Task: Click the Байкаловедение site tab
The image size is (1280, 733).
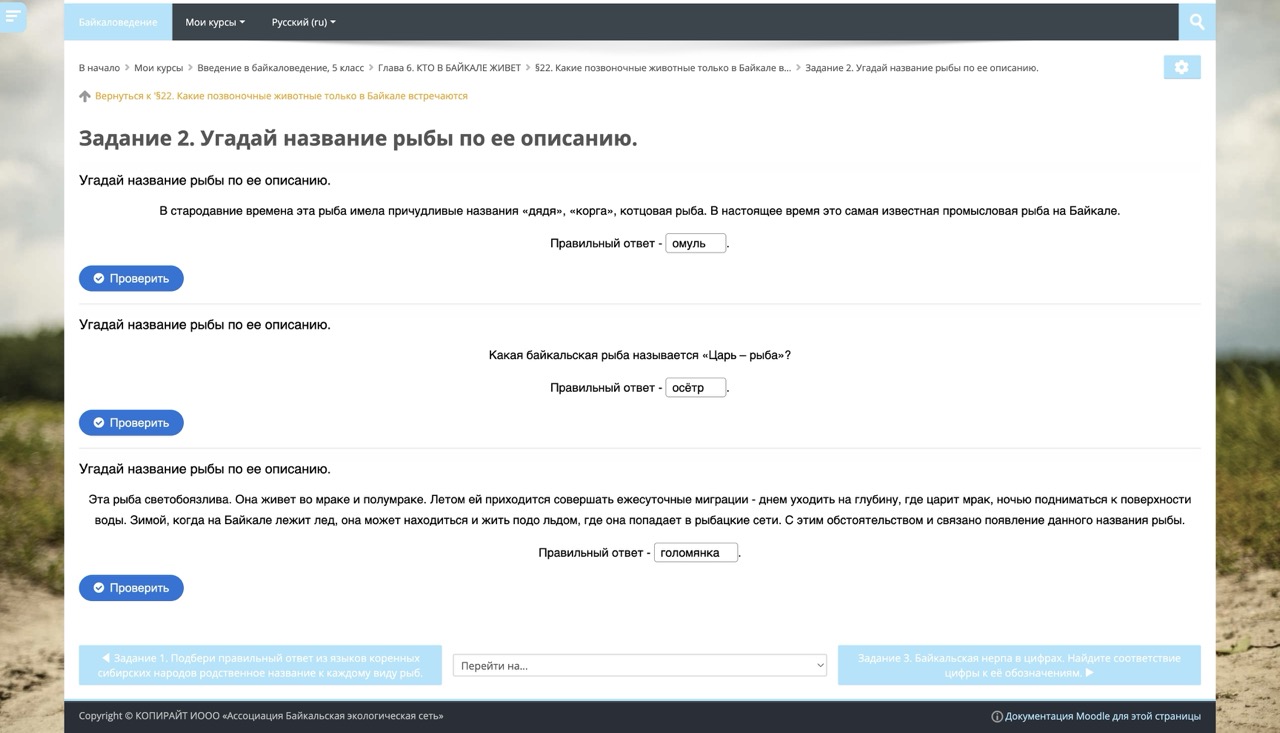Action: point(118,22)
